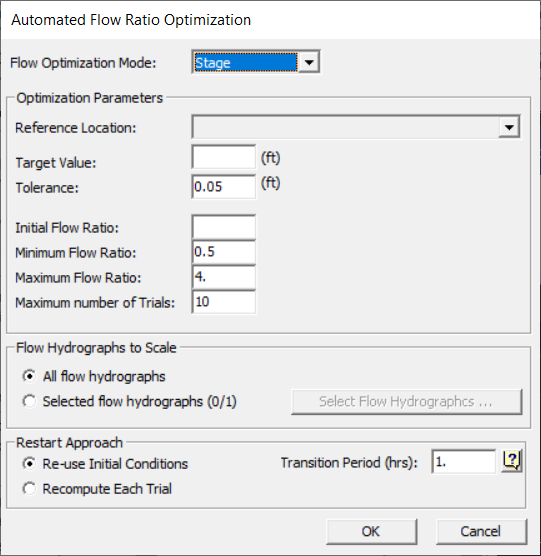Image resolution: width=541 pixels, height=556 pixels.
Task: Click the Maximum number of Trials field
Action: point(224,302)
